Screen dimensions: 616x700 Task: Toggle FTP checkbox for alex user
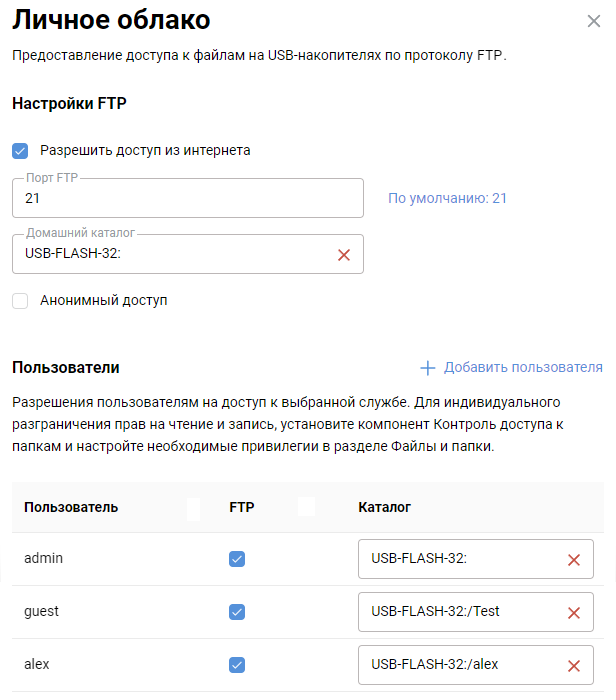(237, 665)
